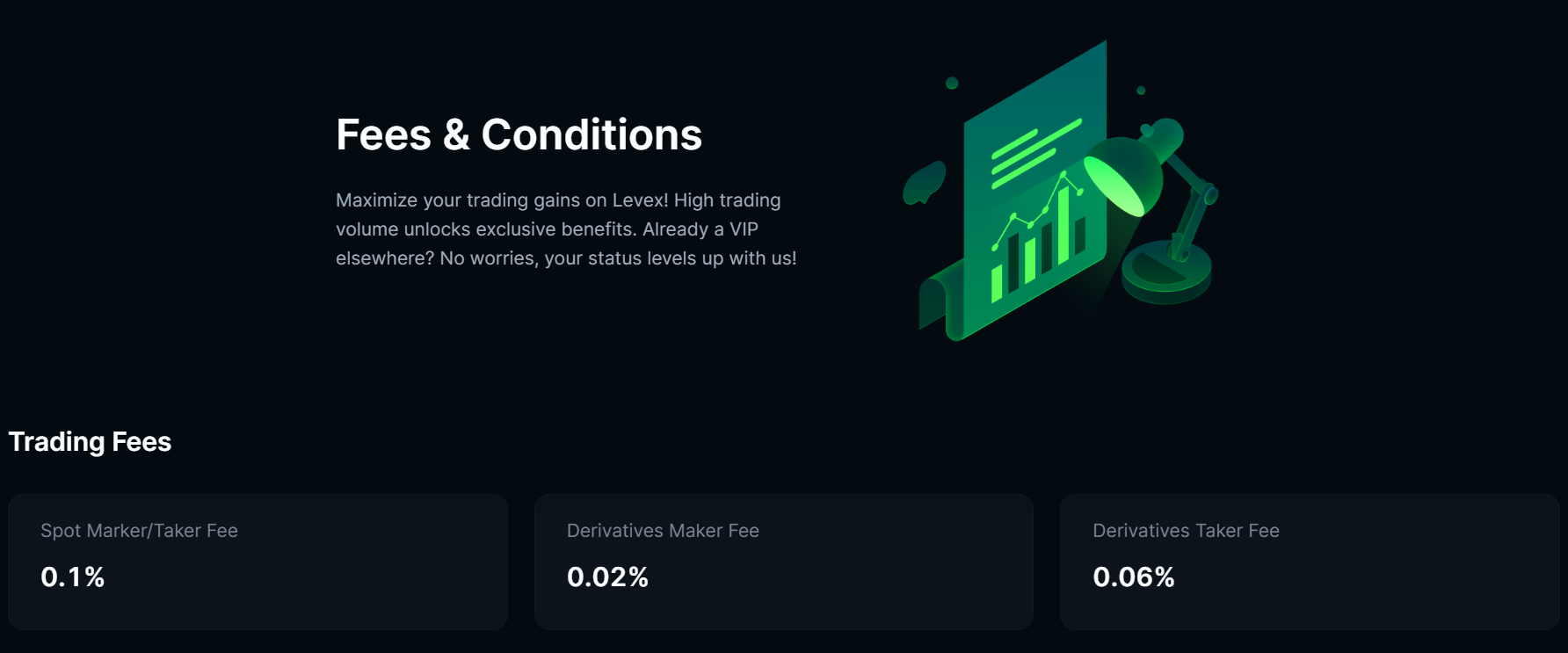1568x653 pixels.
Task: Click the Derivatives Maker Fee label
Action: click(x=663, y=531)
